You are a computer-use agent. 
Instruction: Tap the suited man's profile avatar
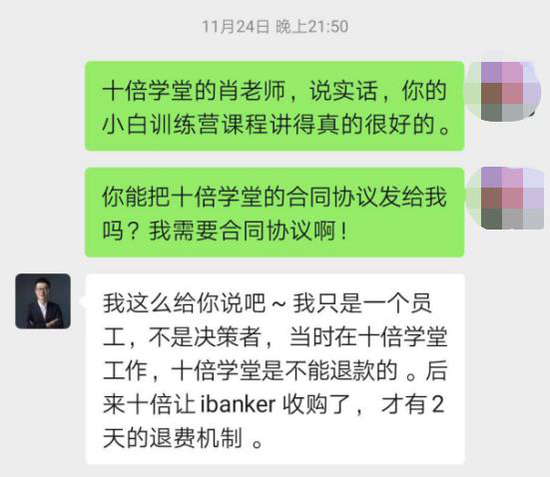pyautogui.click(x=43, y=301)
